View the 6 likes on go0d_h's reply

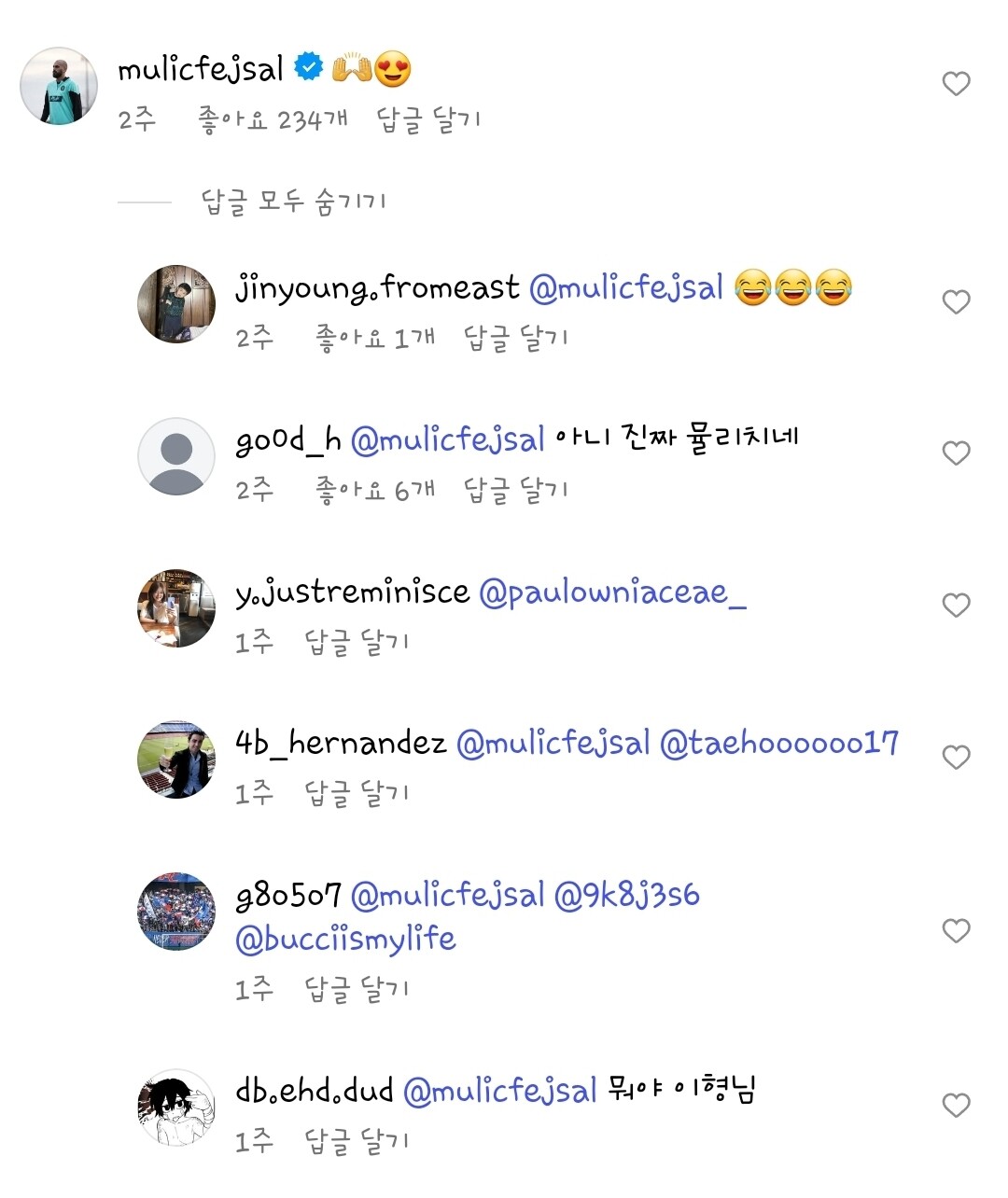click(x=375, y=490)
